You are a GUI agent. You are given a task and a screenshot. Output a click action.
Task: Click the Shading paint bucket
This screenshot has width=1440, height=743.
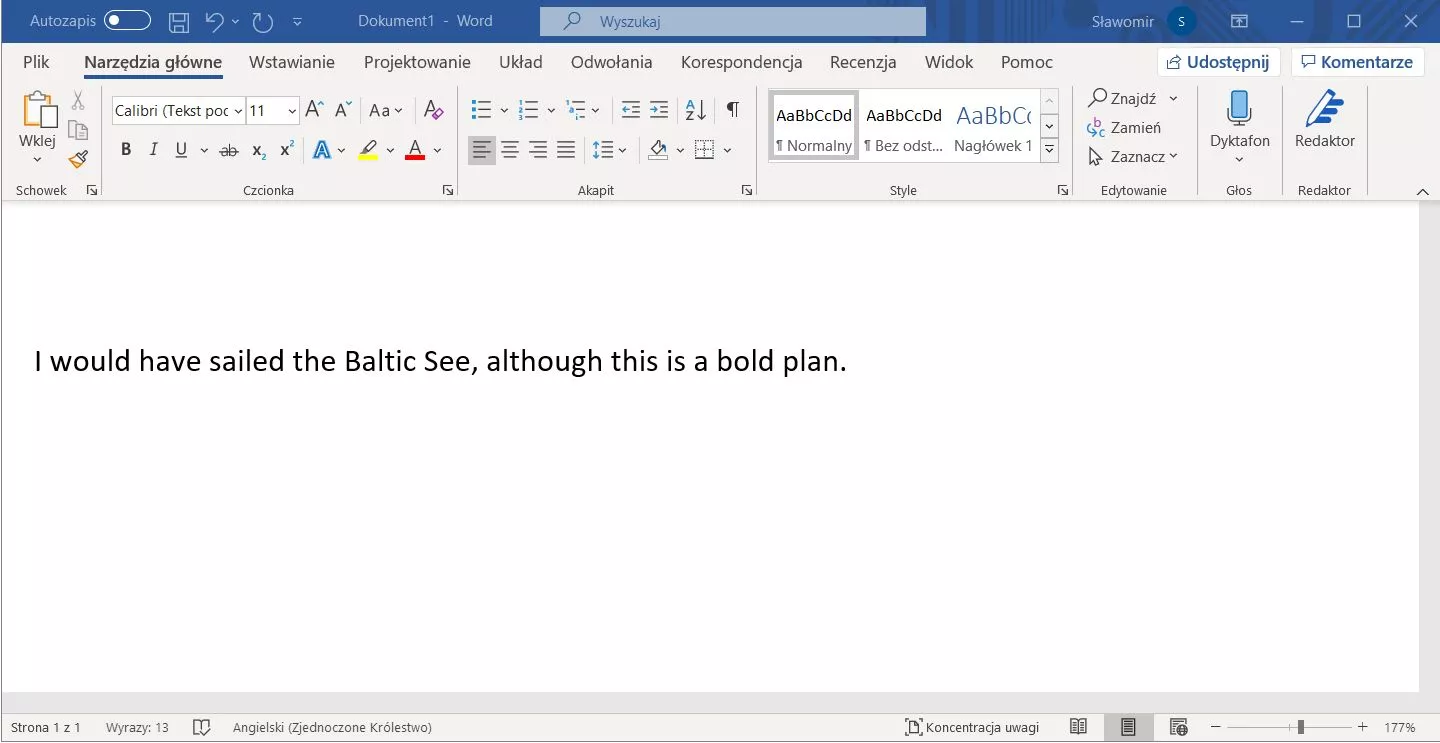click(658, 150)
